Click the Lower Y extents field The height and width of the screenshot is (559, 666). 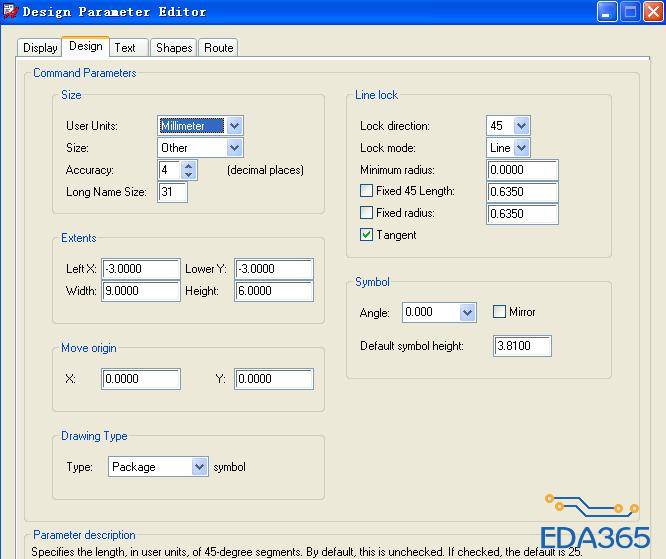pyautogui.click(x=274, y=269)
